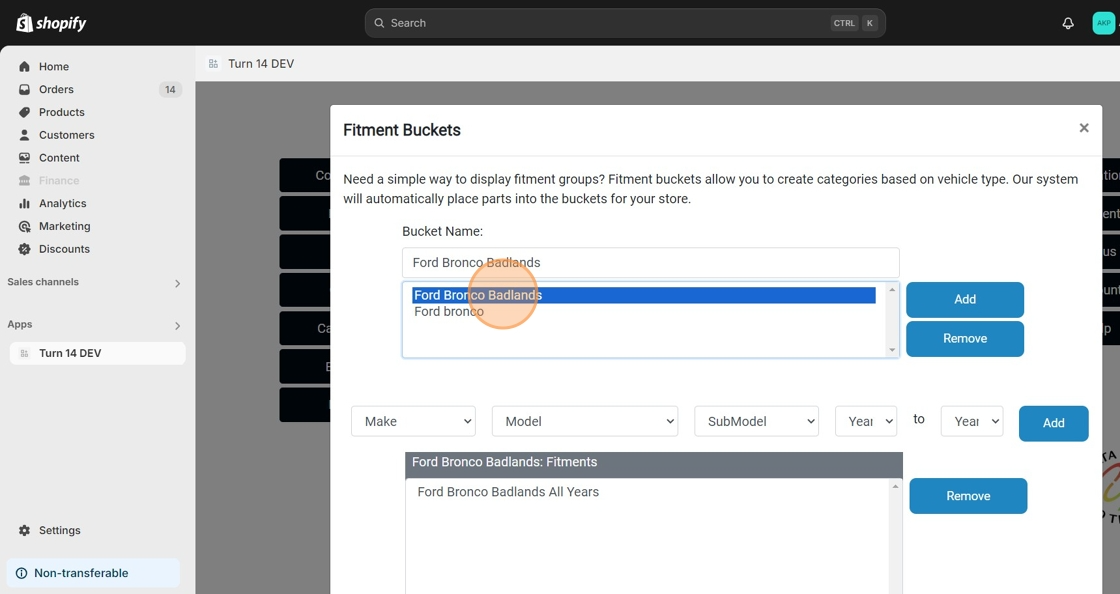Click bucket list scrollbar down arrow
The width and height of the screenshot is (1120, 594).
point(891,350)
